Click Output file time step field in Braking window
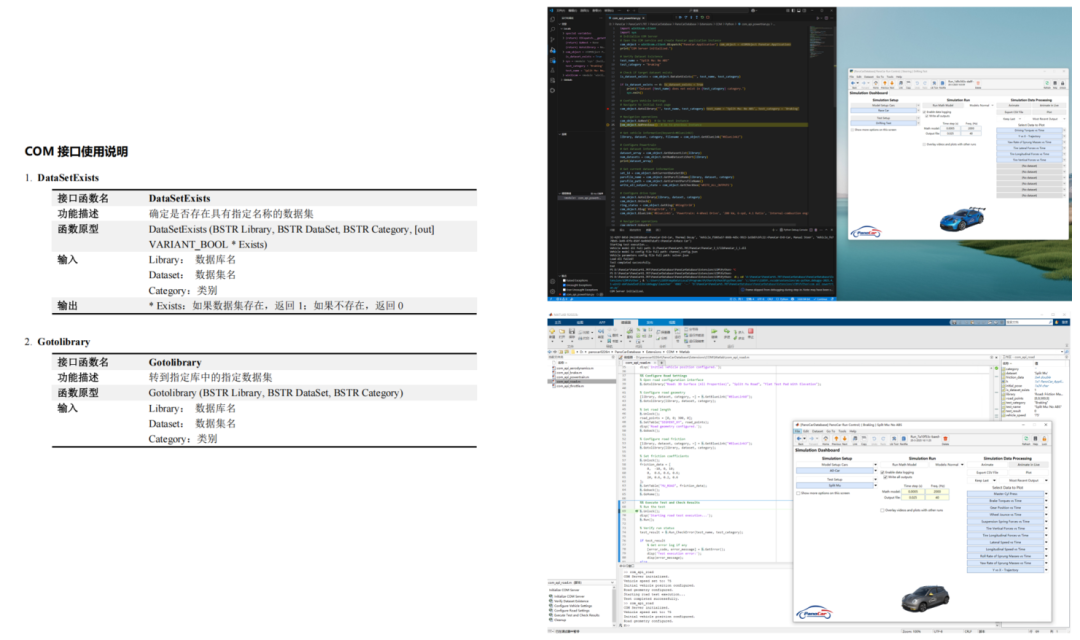This screenshot has width=1080, height=640. tap(913, 497)
